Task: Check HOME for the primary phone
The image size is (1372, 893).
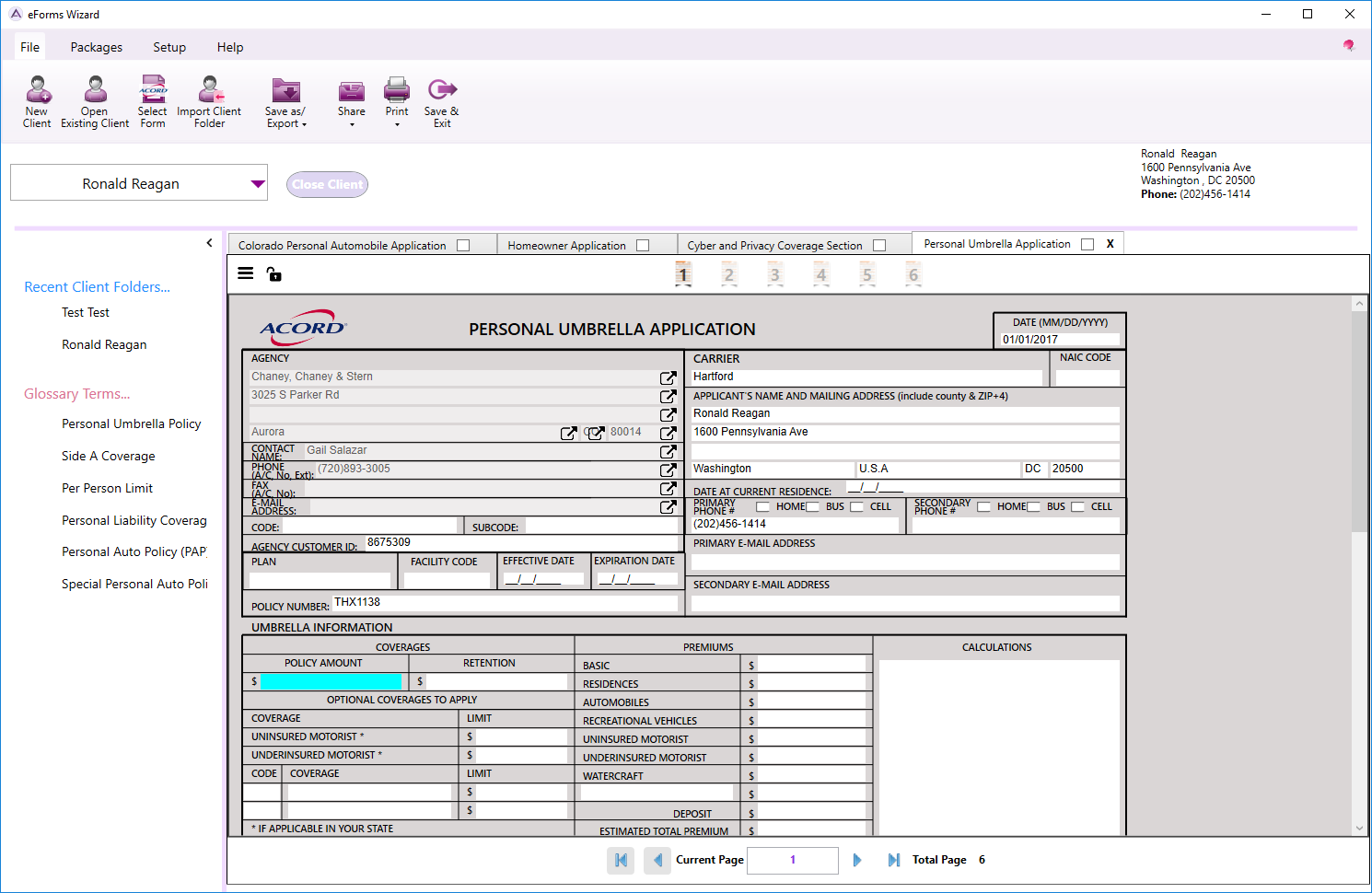Action: pyautogui.click(x=762, y=507)
